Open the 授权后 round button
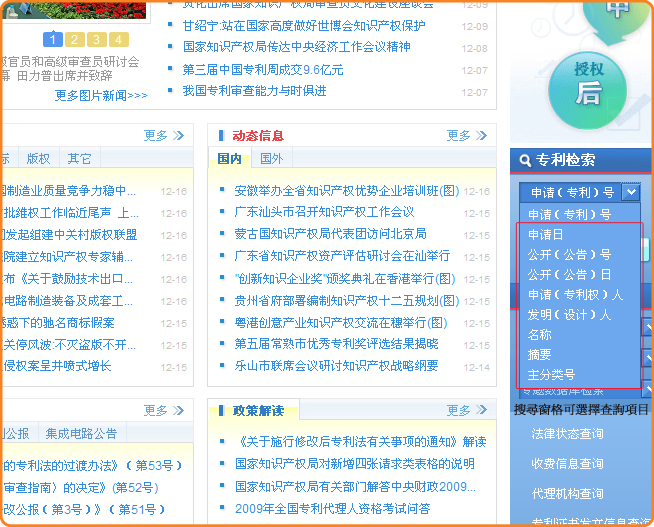Viewport: 654px width, 527px height. 588,91
